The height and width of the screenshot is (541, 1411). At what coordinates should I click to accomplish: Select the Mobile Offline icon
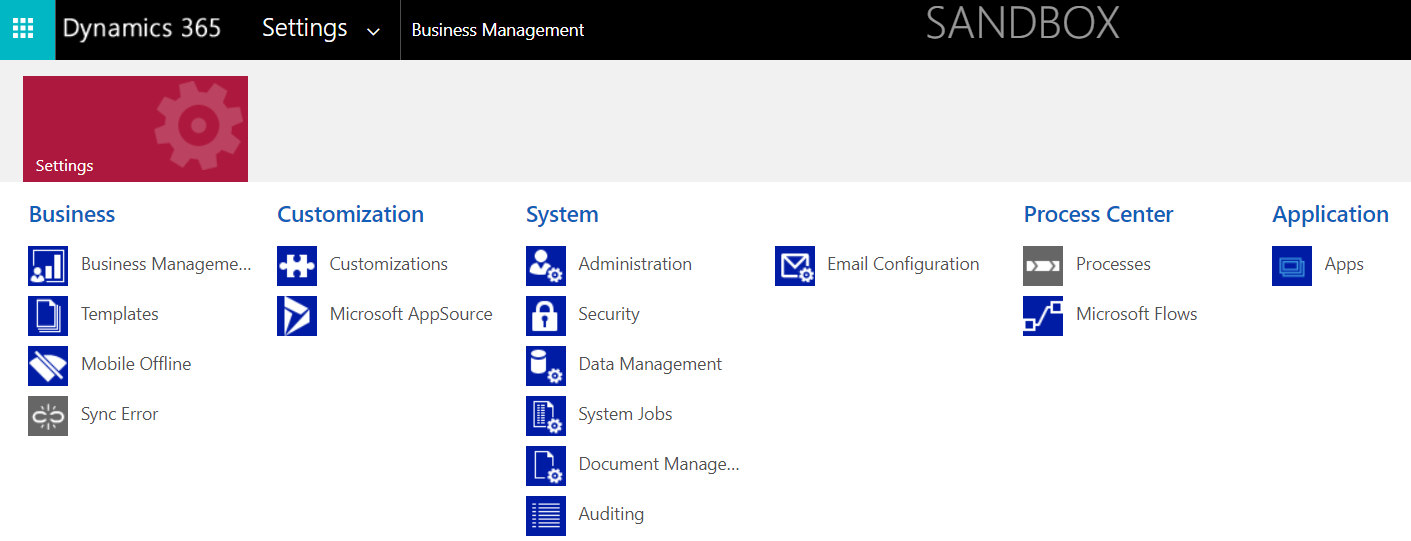(48, 366)
